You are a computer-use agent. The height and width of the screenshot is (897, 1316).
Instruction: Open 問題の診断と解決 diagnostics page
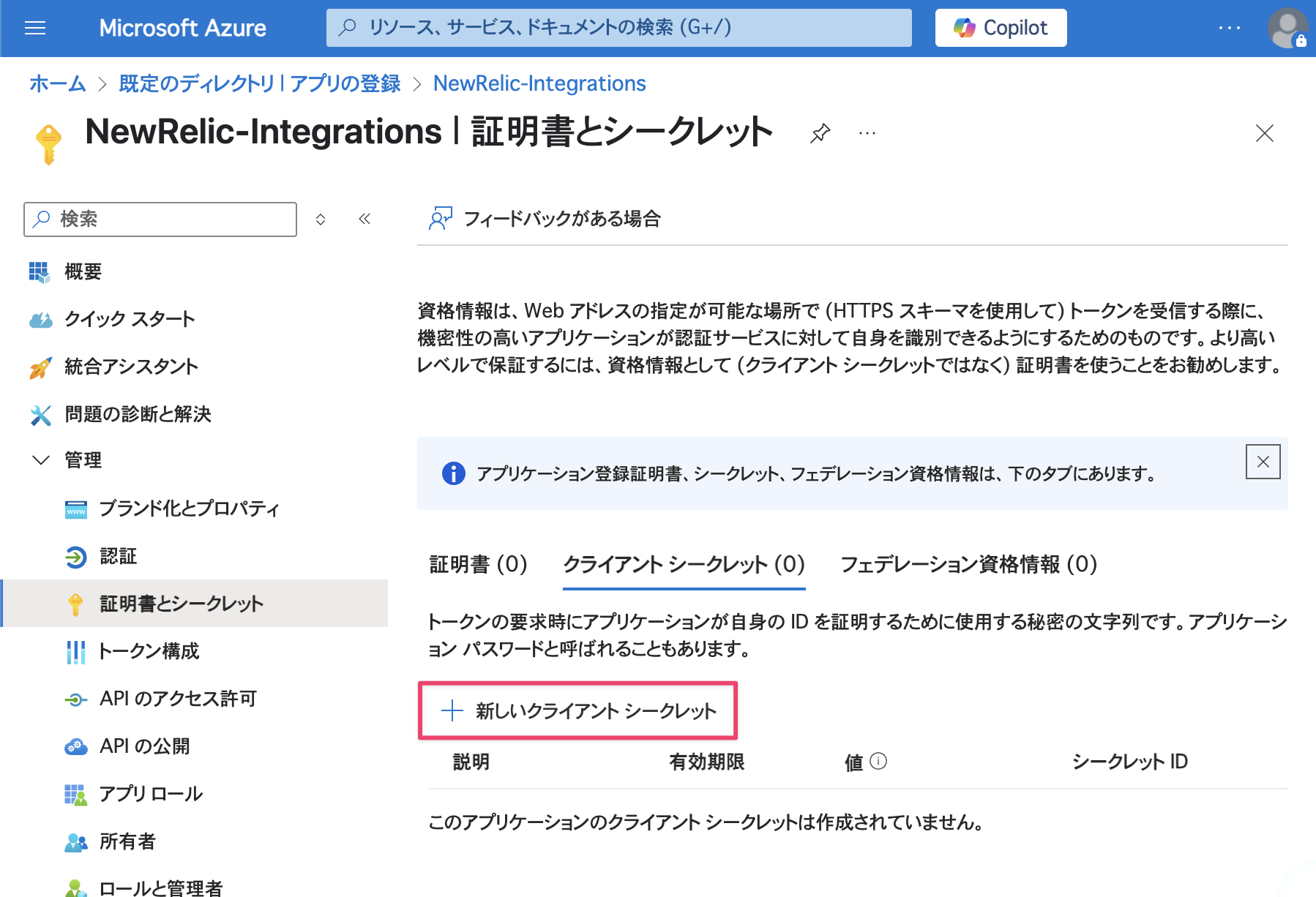pyautogui.click(x=139, y=414)
